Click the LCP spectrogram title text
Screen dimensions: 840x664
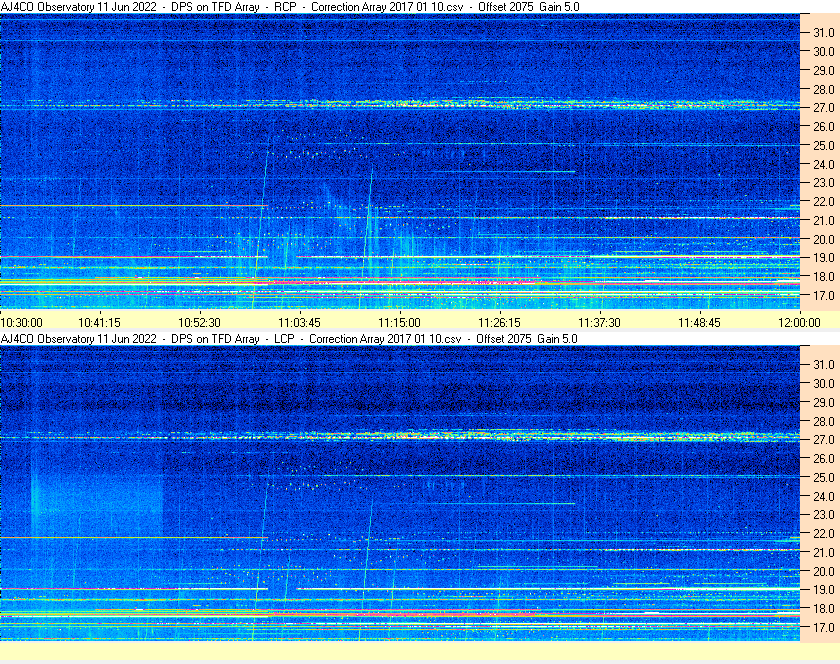click(289, 339)
